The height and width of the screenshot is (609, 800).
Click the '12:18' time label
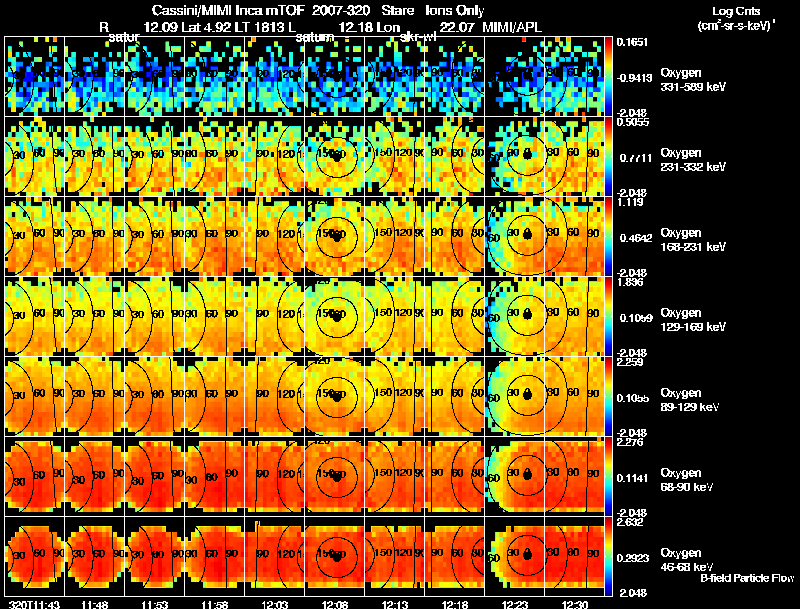pyautogui.click(x=455, y=604)
